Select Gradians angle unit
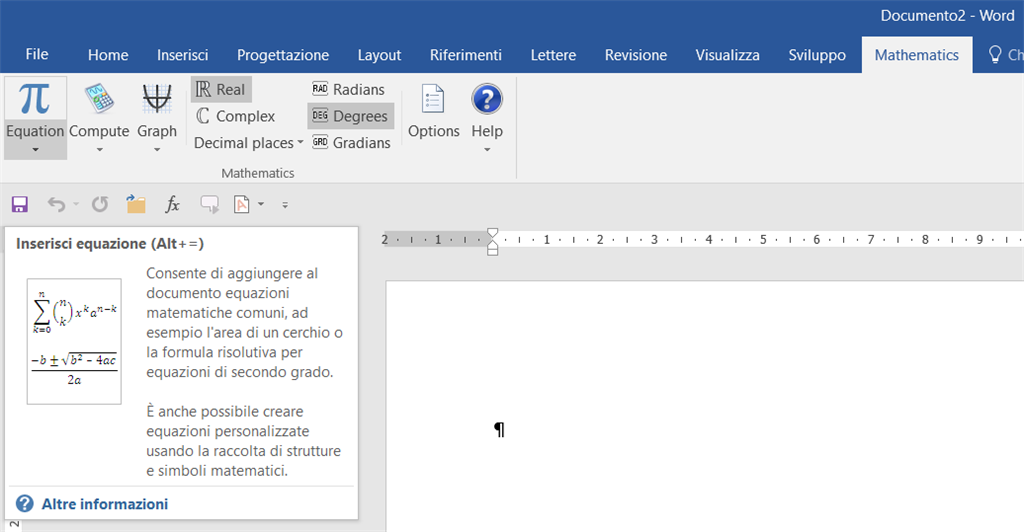 click(351, 143)
